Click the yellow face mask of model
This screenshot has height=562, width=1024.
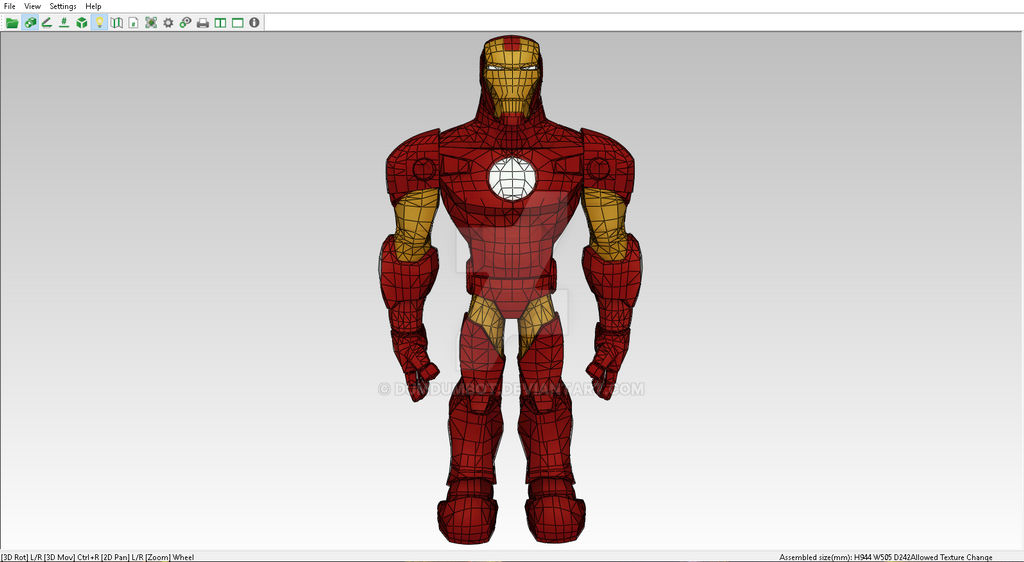point(513,78)
